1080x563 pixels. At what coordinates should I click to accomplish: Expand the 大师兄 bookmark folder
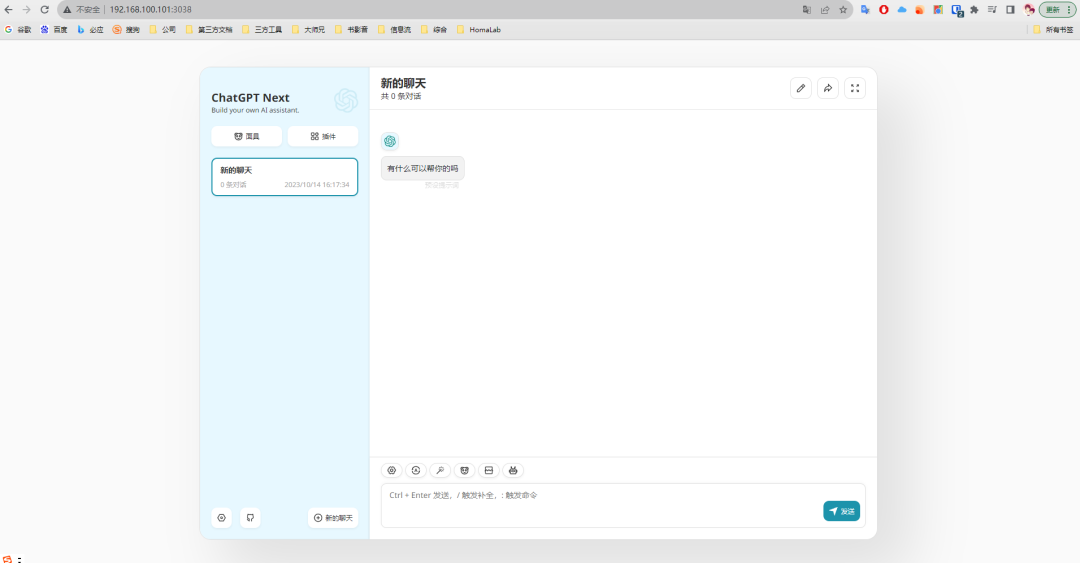coord(308,30)
